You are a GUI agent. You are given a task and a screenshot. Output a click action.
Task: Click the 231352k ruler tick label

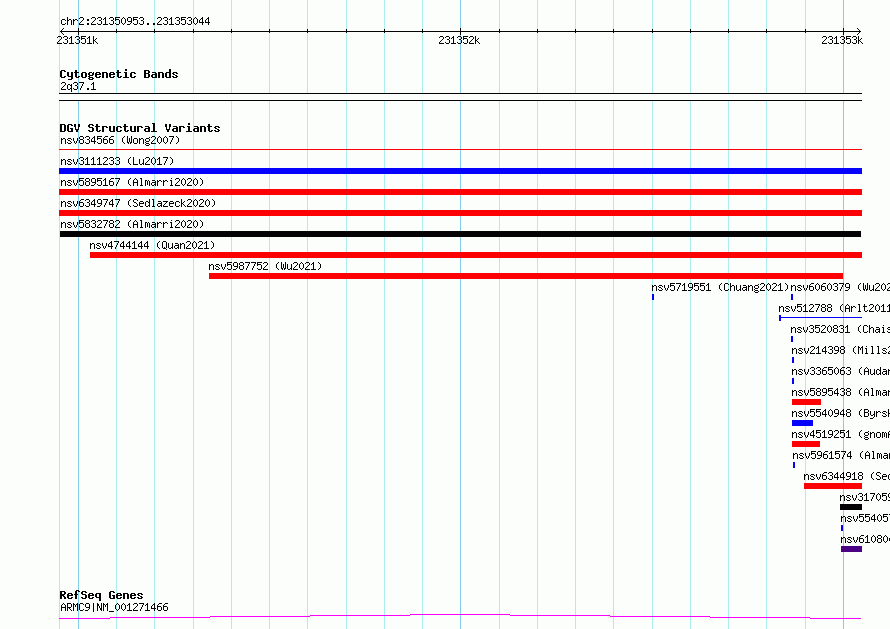[459, 40]
